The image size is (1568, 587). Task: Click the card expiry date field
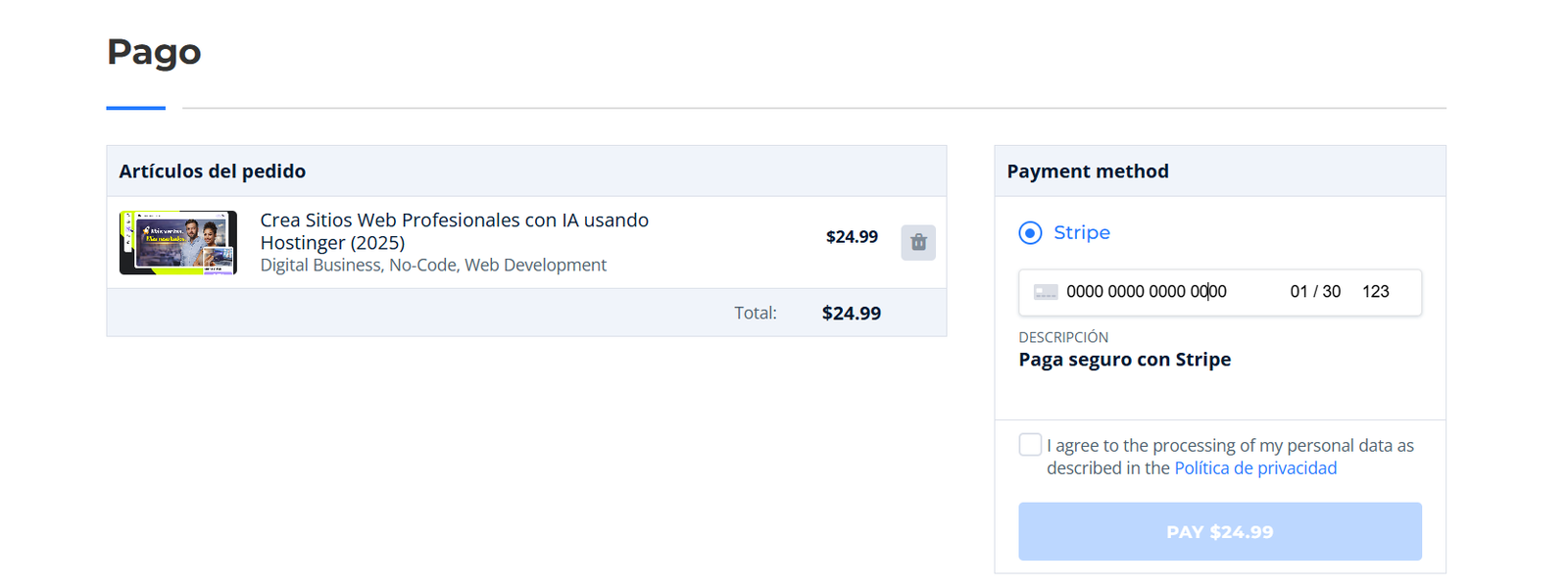(1314, 292)
